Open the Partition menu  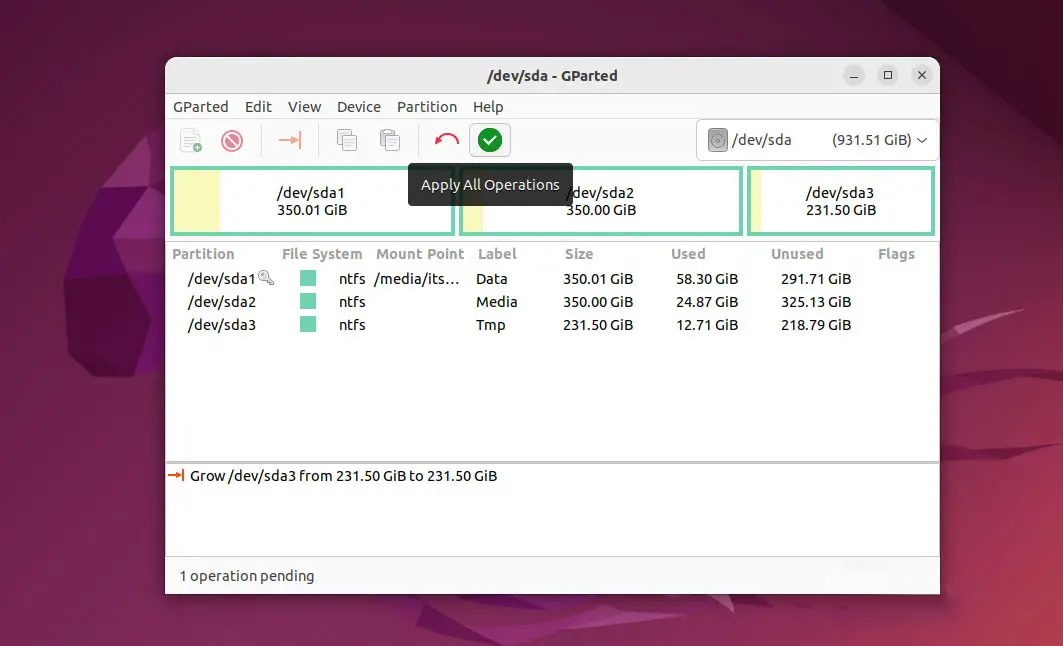(x=427, y=107)
